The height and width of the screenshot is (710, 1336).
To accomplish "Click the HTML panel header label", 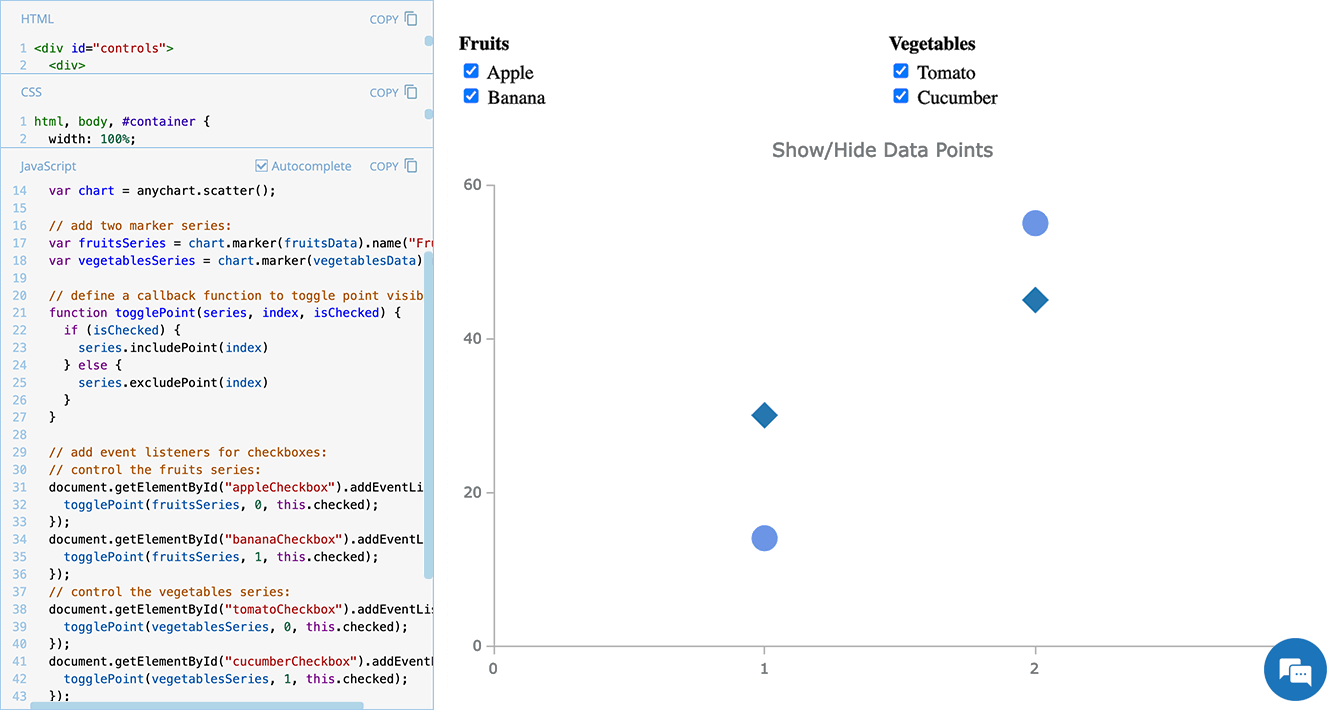I will tap(37, 18).
